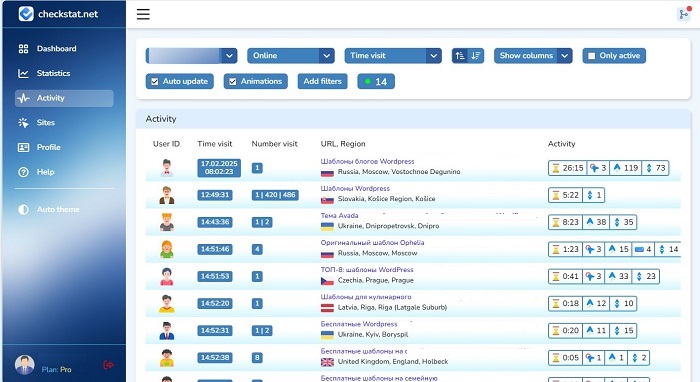Screen dimensions: 700x382
Task: Expand the Show columns dropdown
Action: point(533,56)
